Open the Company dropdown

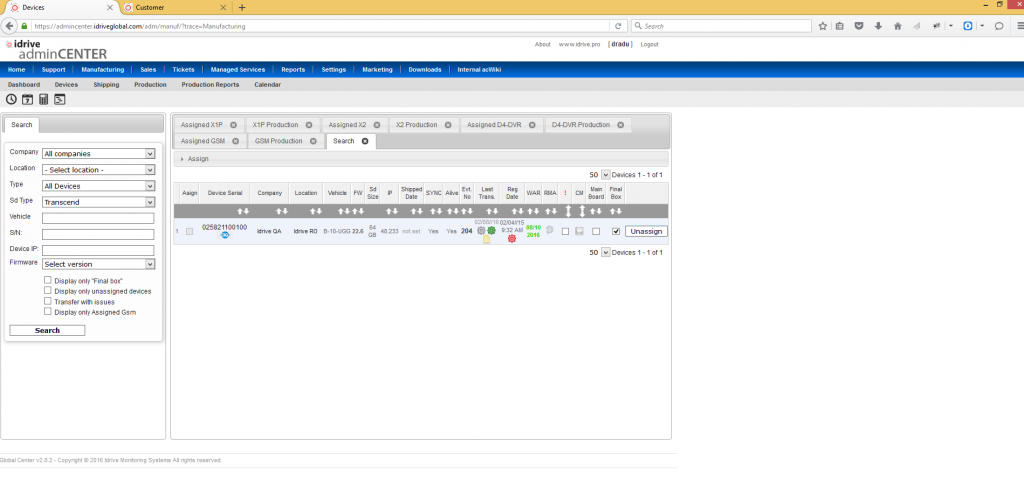pyautogui.click(x=98, y=153)
